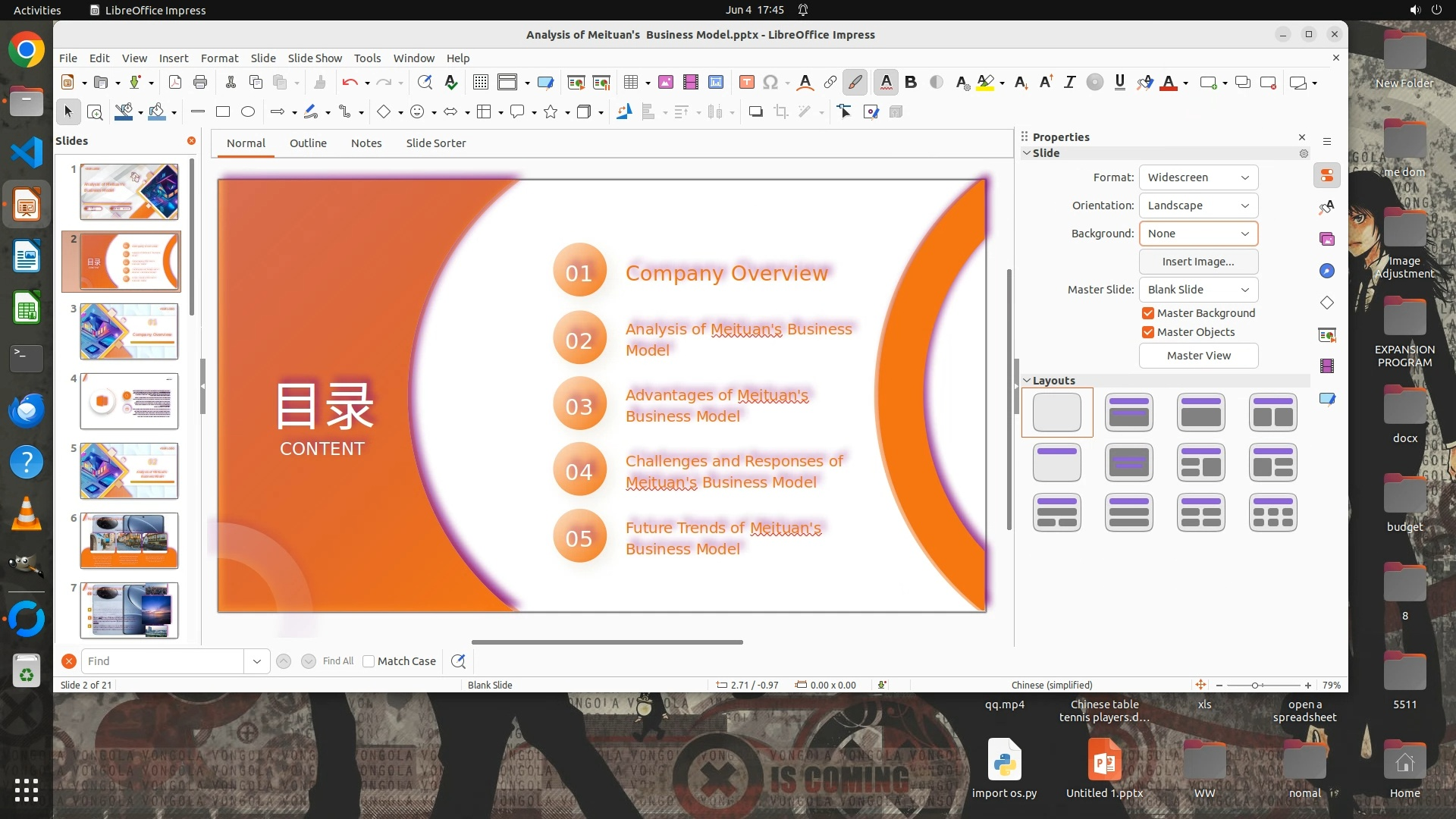Open the Gallery sidebar icon

[x=1326, y=239]
